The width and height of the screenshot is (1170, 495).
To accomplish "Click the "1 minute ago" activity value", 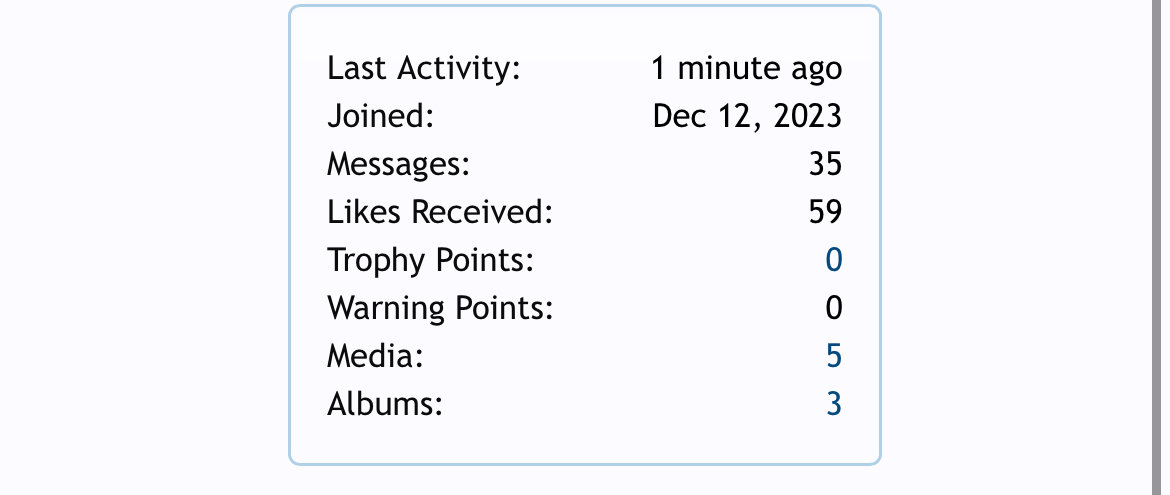I will [x=746, y=69].
